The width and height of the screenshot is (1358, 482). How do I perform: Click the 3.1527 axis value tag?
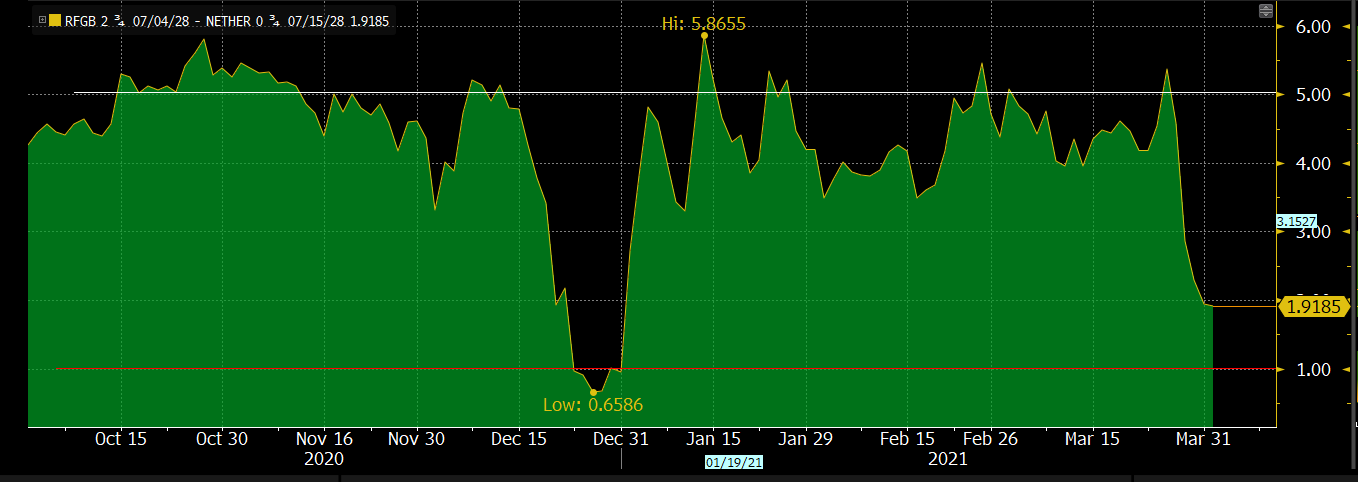pyautogui.click(x=1296, y=221)
